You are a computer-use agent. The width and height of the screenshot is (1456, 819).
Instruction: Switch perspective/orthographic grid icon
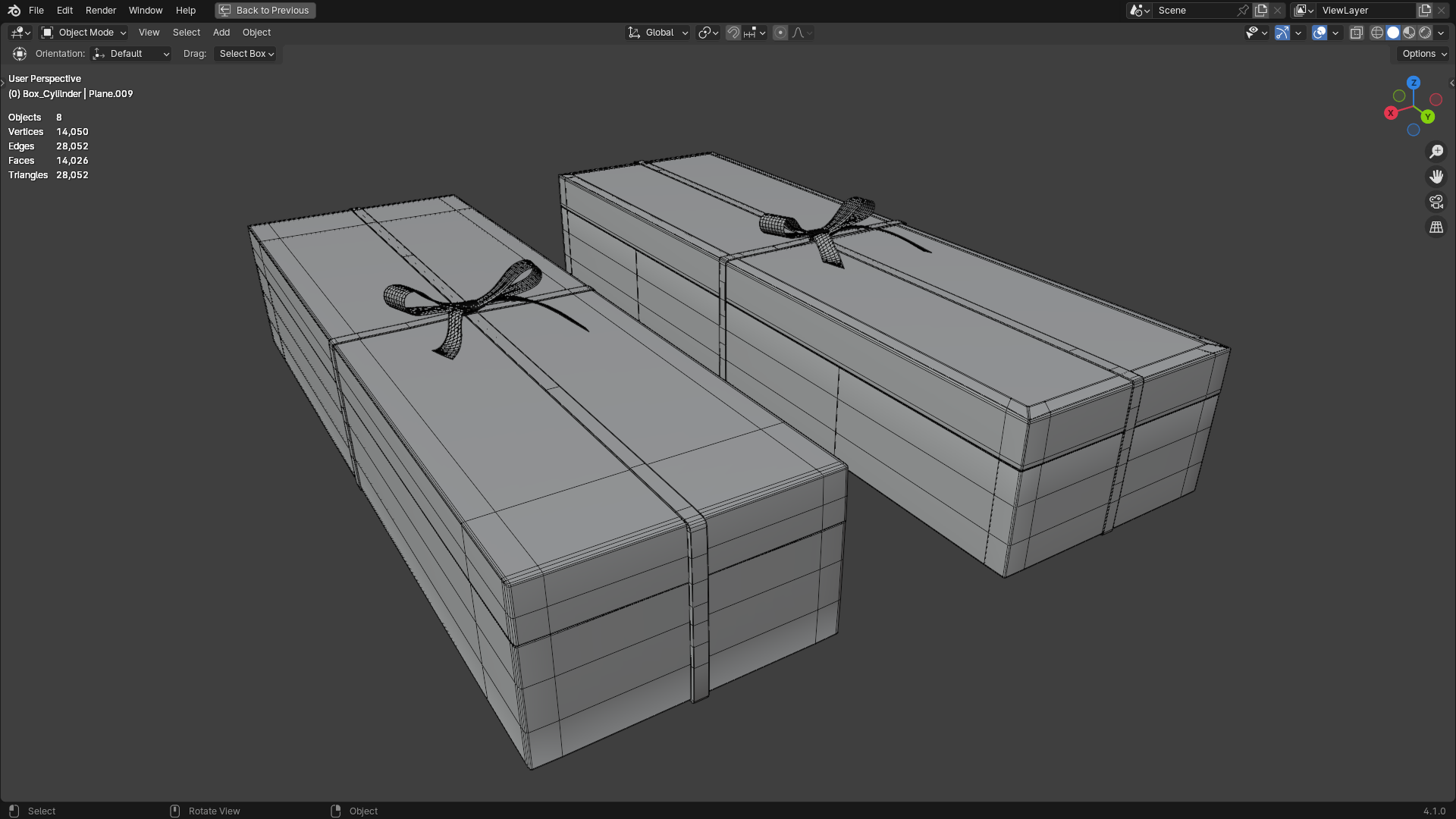point(1436,227)
